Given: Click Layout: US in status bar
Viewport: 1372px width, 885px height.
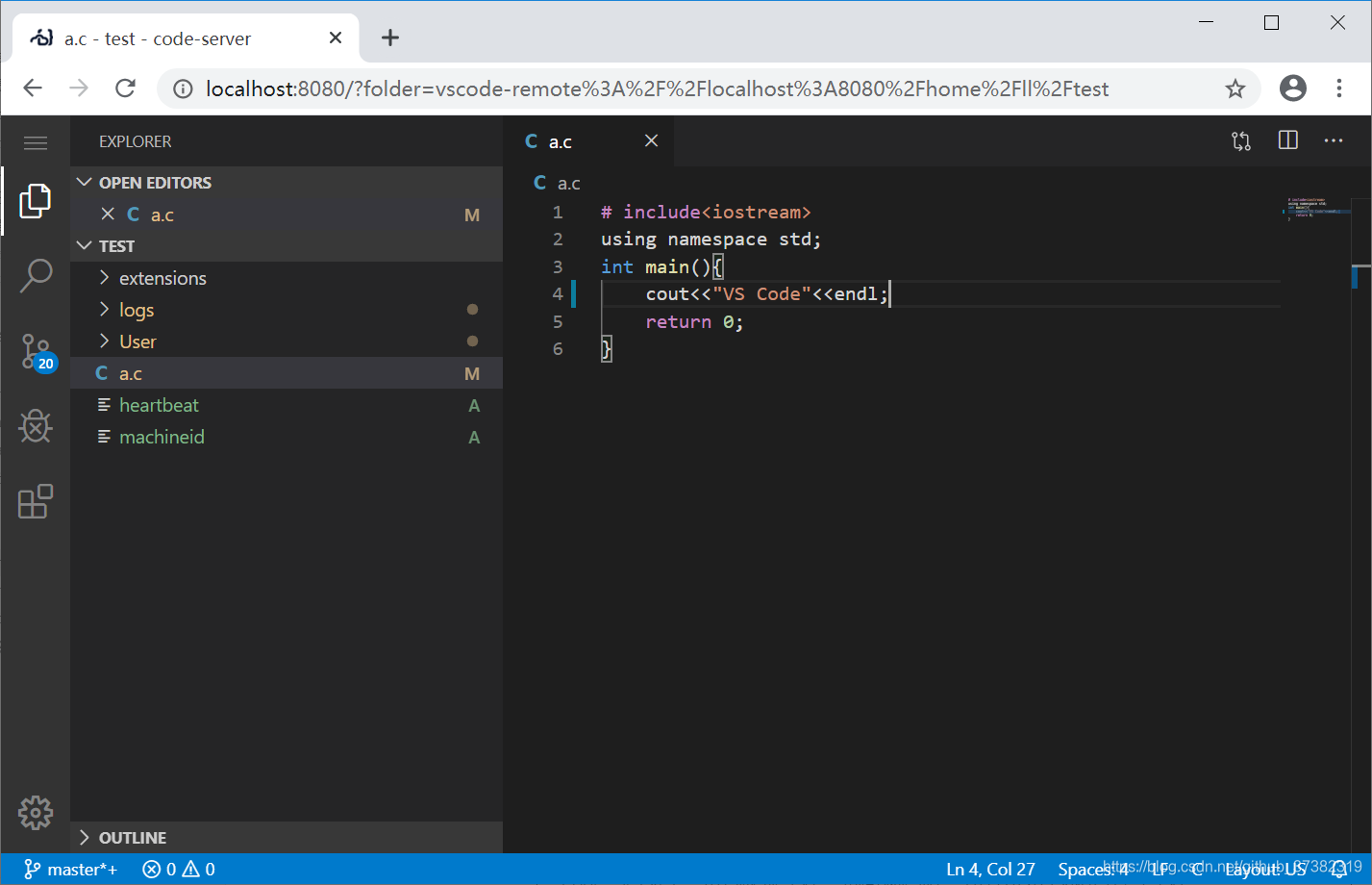Looking at the screenshot, I should point(1265,870).
